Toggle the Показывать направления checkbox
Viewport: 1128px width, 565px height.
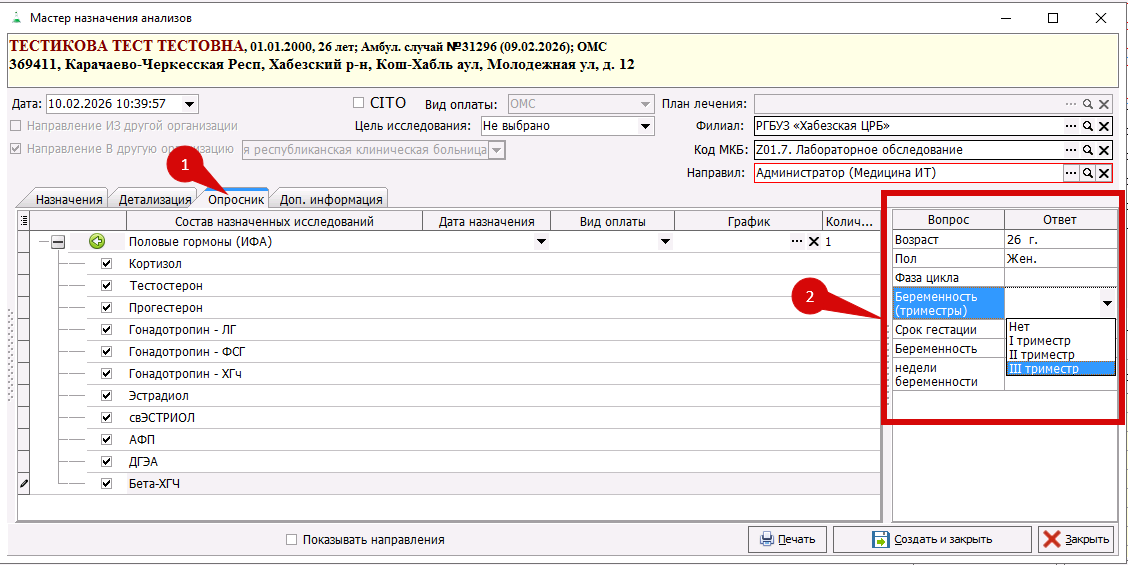[x=292, y=540]
